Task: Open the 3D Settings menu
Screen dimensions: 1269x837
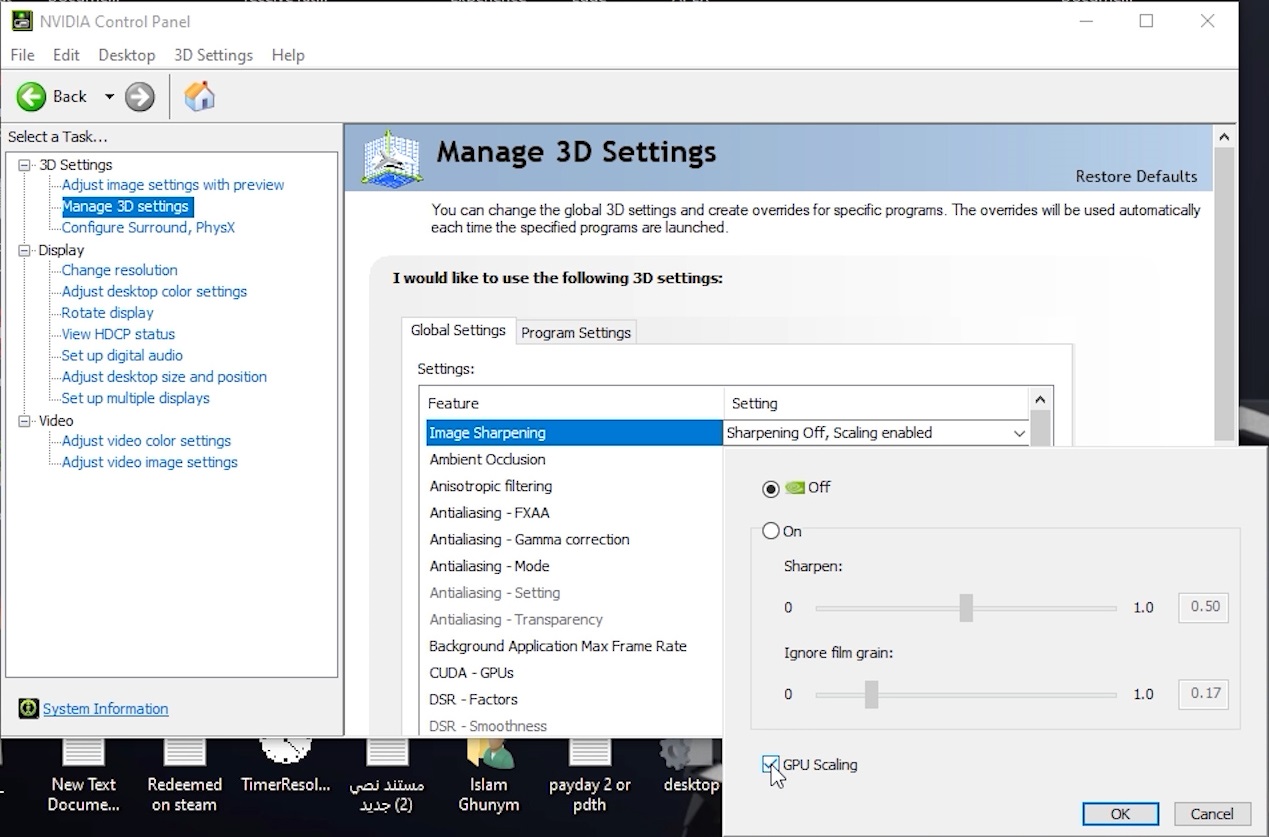Action: [213, 55]
